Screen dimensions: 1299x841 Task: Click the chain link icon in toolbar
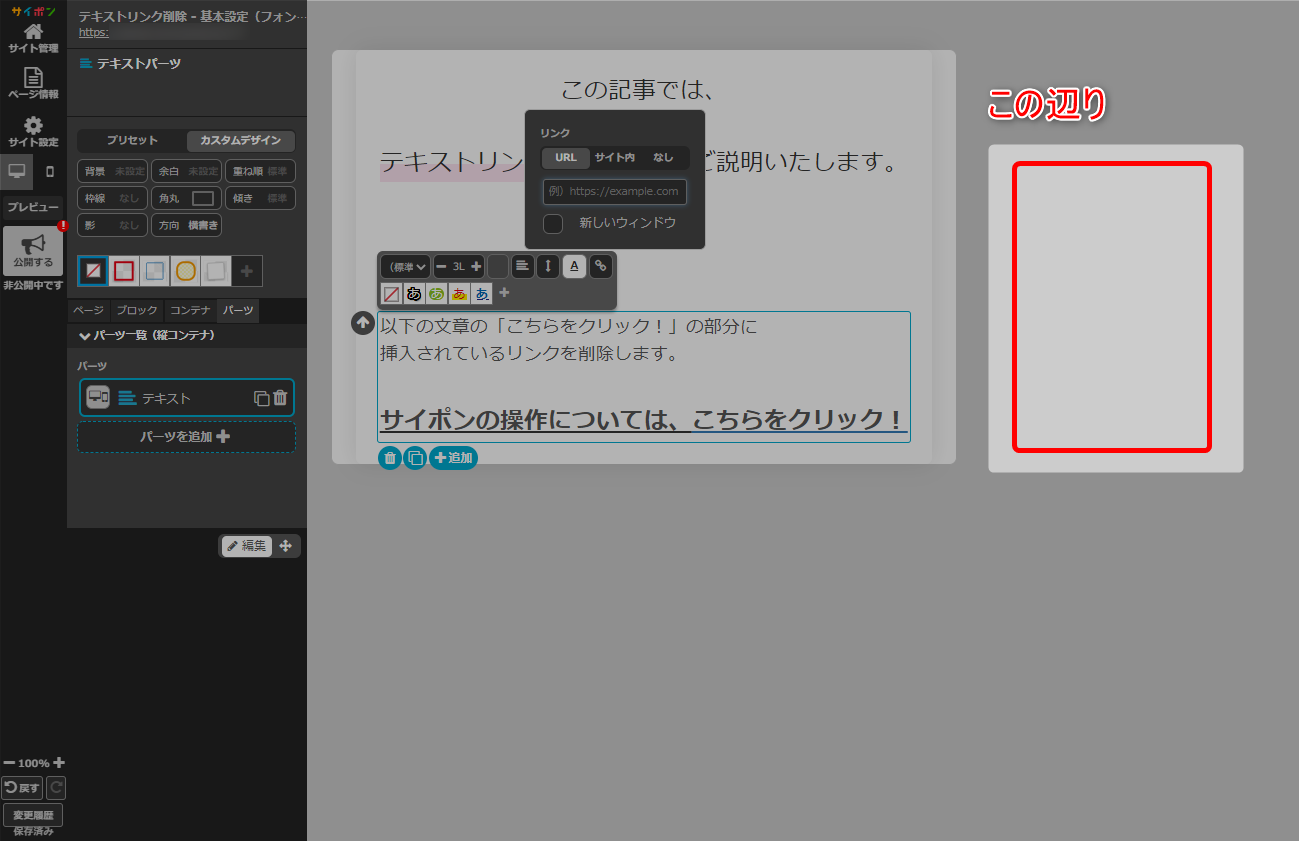coord(600,266)
